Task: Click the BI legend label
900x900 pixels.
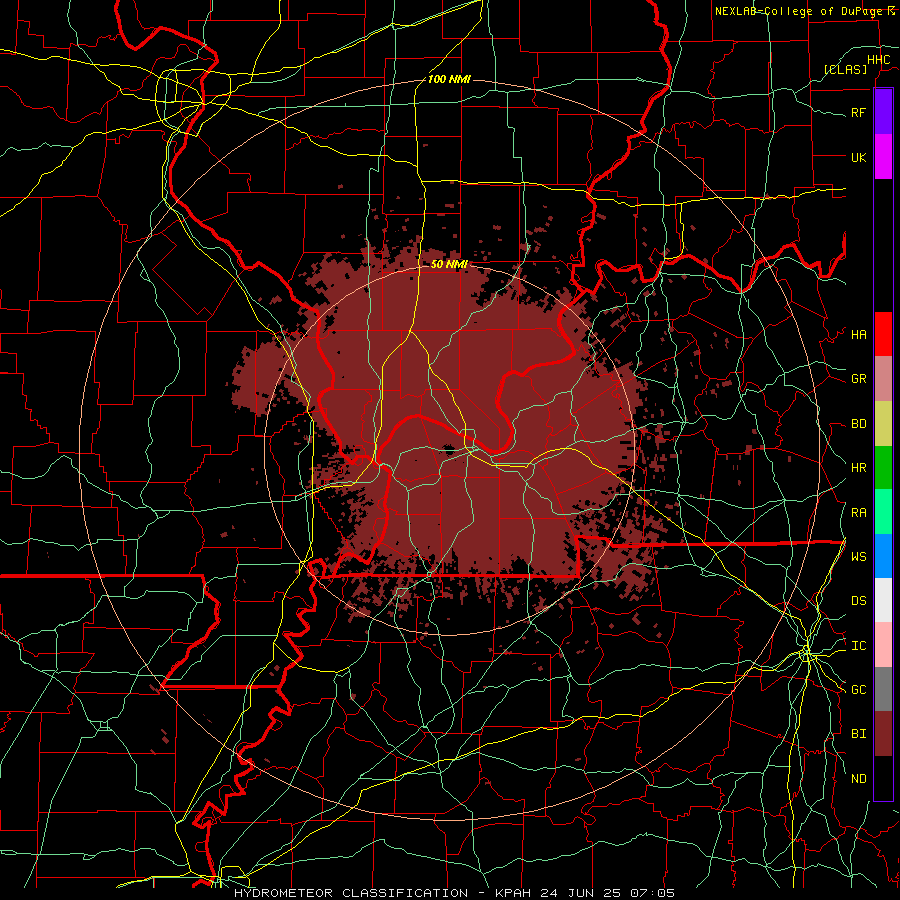Action: click(858, 734)
